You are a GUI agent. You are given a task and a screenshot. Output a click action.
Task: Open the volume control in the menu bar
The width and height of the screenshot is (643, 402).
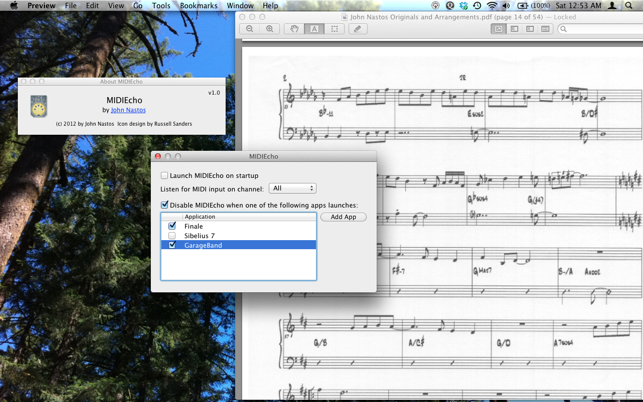506,5
